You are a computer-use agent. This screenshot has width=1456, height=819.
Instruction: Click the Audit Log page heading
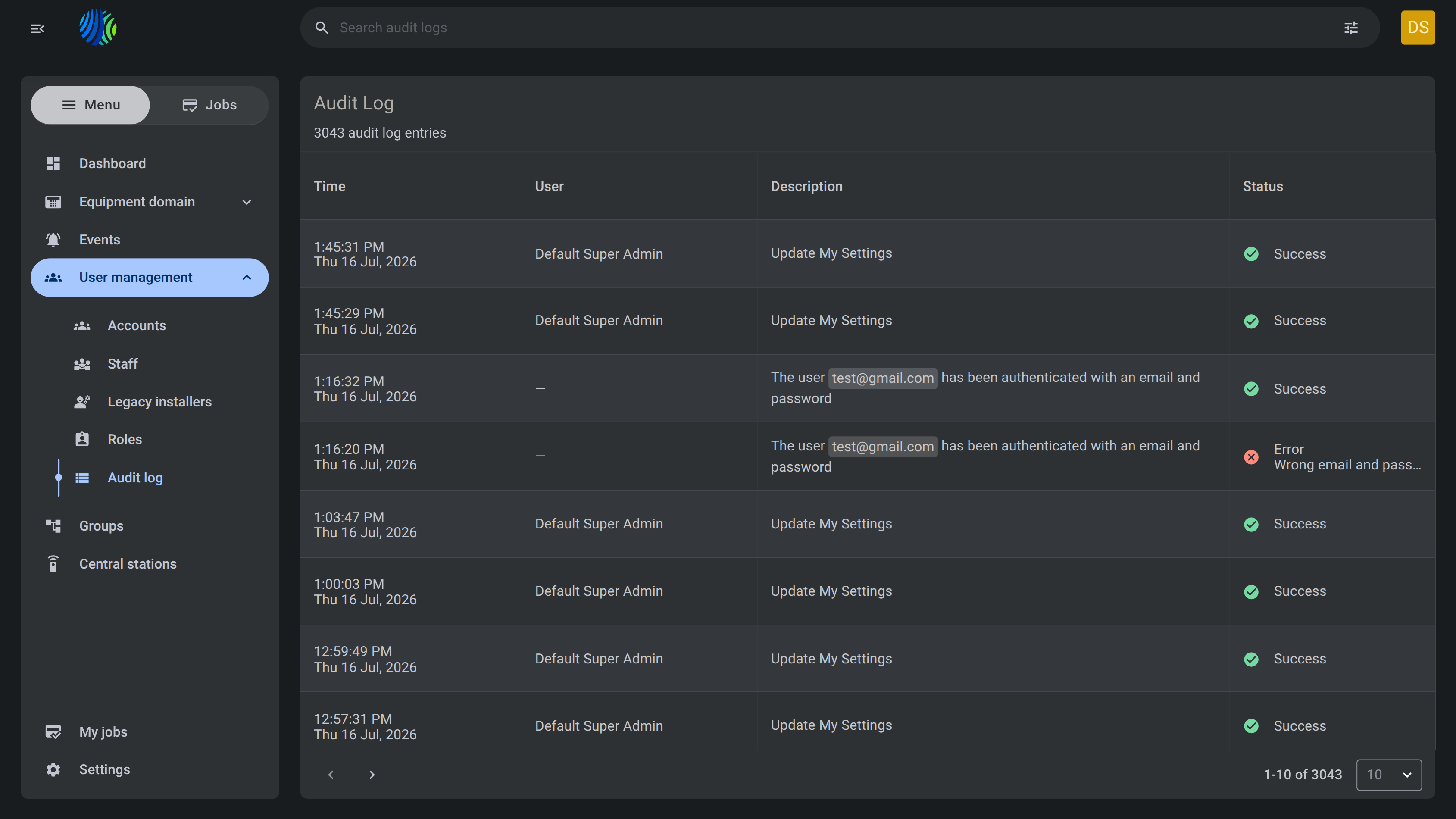(354, 103)
